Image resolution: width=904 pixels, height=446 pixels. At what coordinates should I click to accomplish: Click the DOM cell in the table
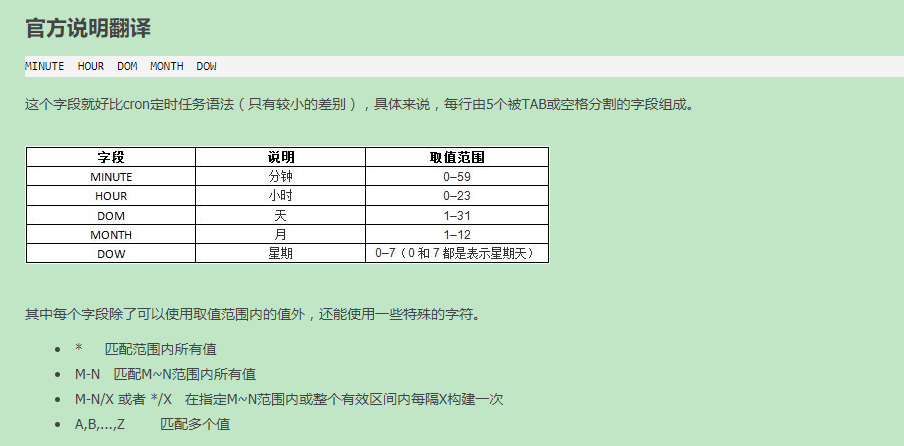[111, 215]
